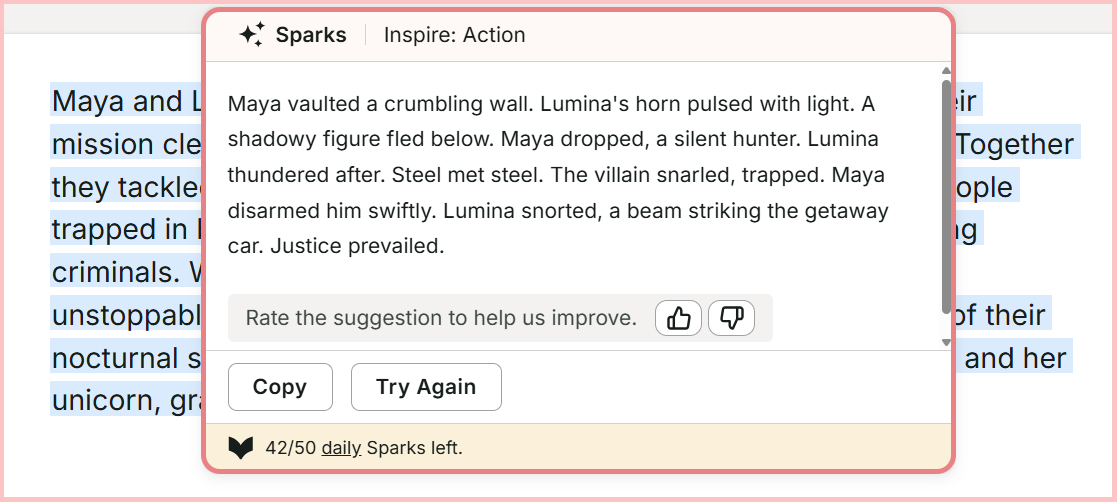Click the word criminals in the document
The height and width of the screenshot is (502, 1117).
tap(118, 273)
